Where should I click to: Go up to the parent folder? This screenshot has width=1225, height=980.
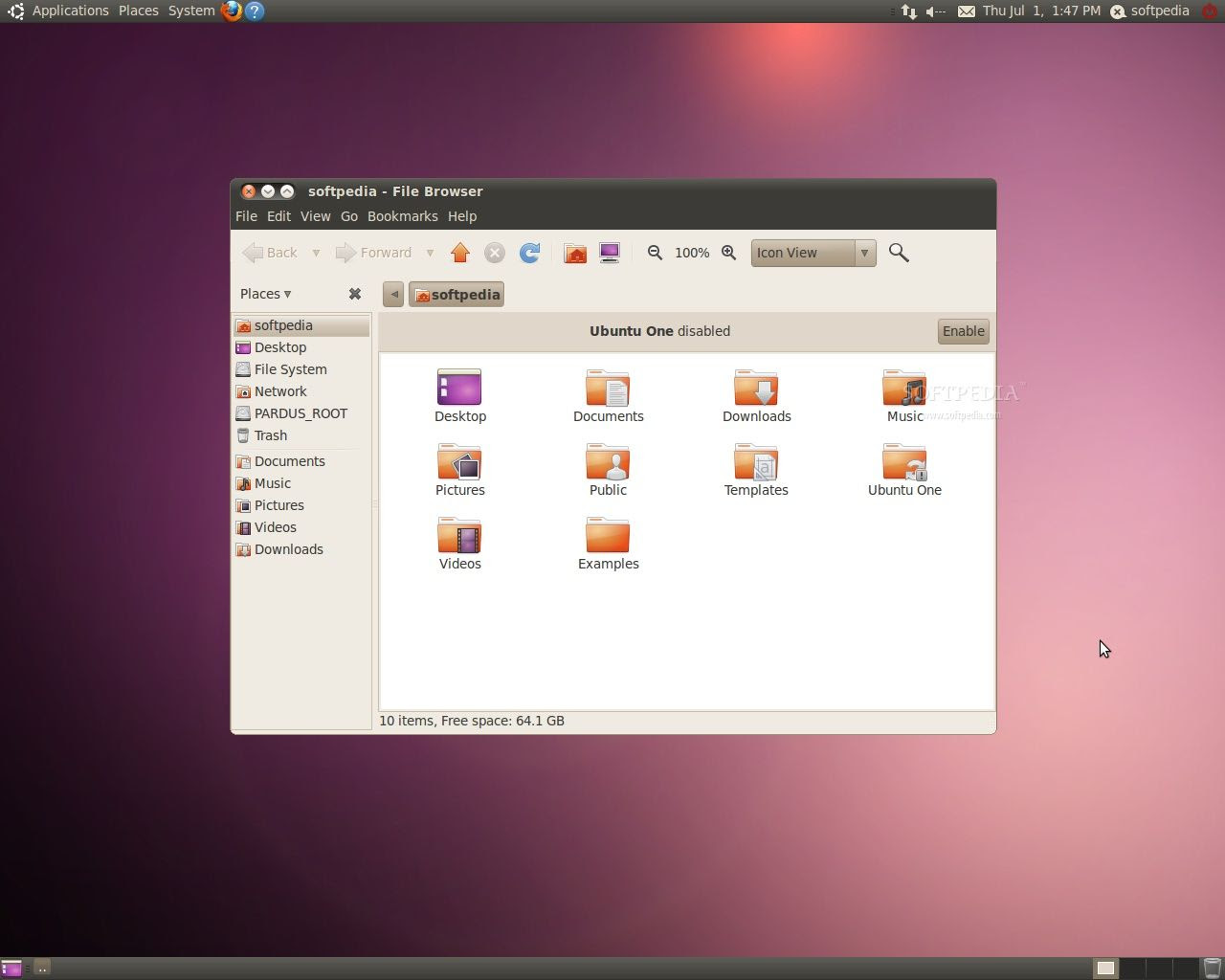tap(460, 253)
